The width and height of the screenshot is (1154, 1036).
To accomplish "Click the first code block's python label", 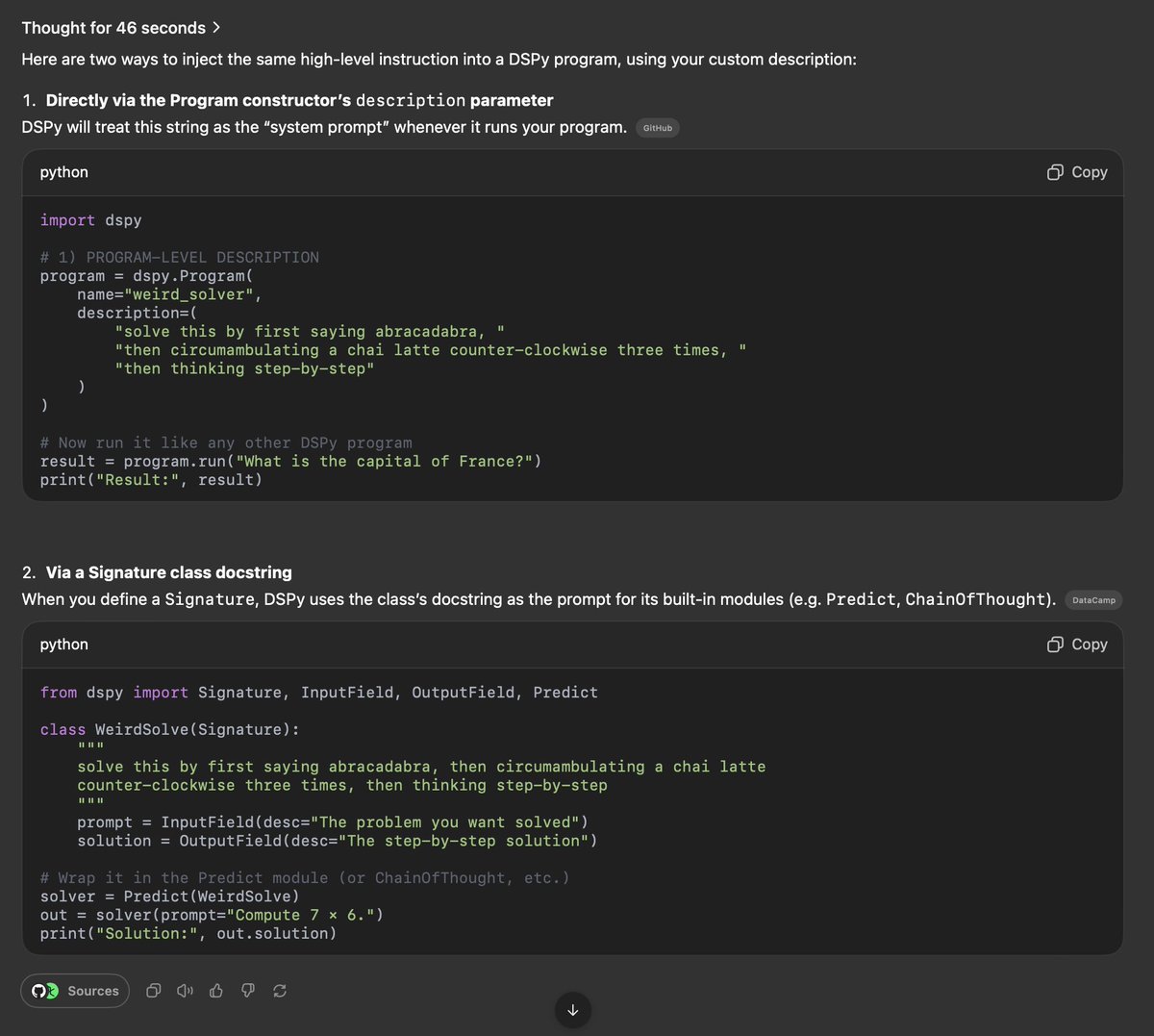I will coord(63,172).
